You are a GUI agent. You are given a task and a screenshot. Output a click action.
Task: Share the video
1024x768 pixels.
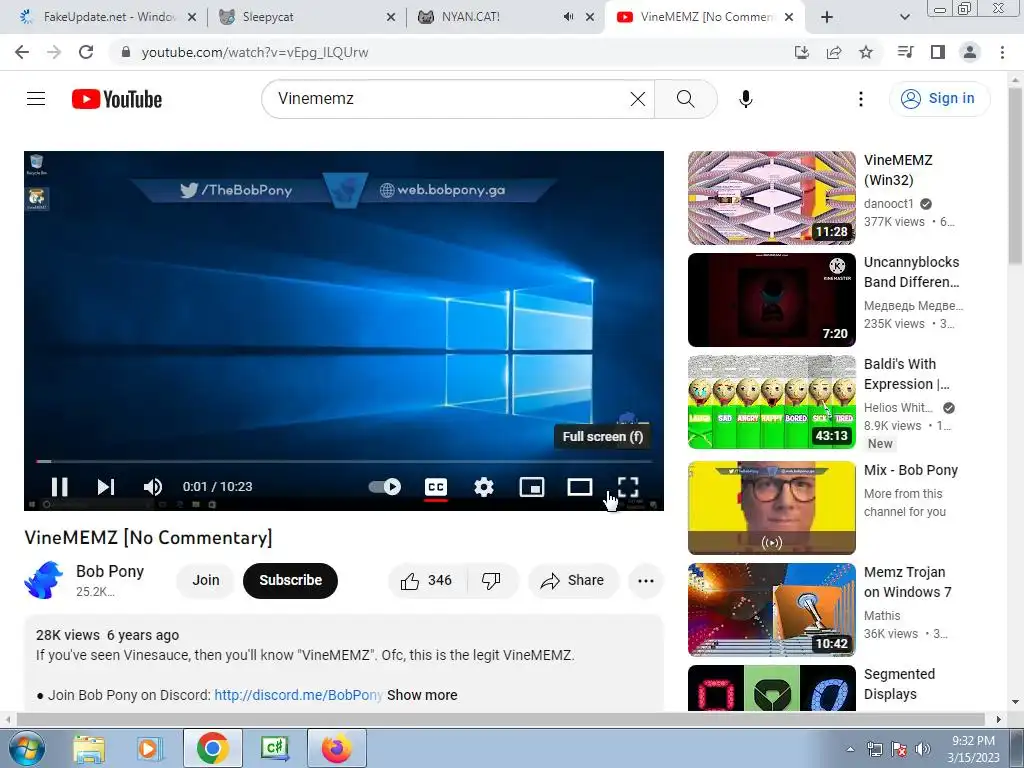click(573, 580)
